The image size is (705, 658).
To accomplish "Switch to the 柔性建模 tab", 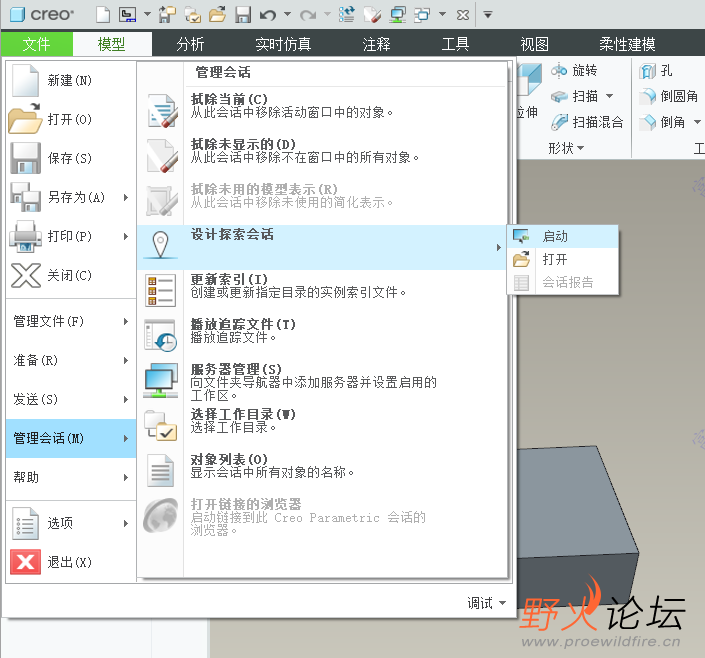I will (627, 44).
